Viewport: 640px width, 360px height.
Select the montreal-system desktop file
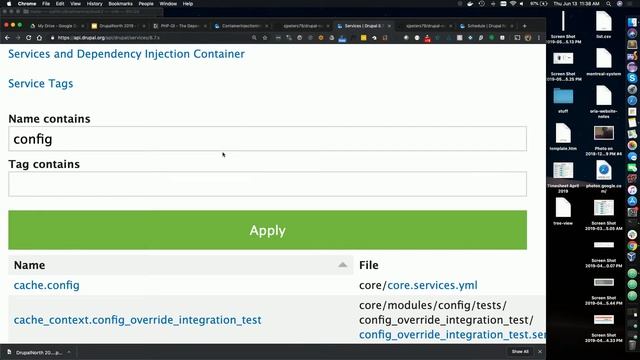click(604, 62)
